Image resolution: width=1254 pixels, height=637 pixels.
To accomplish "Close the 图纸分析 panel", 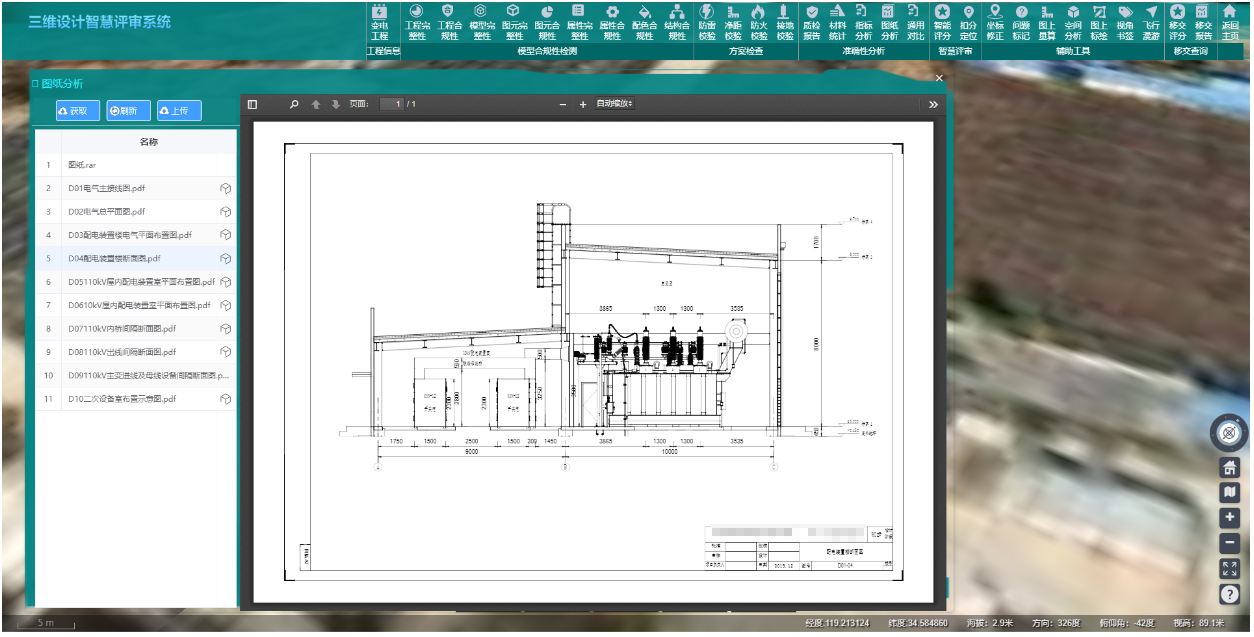I will pyautogui.click(x=938, y=78).
